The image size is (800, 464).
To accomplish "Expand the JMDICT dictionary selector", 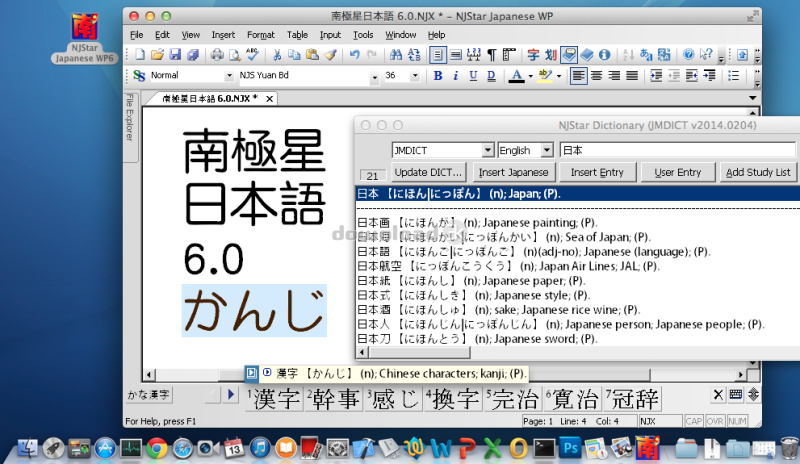I will 488,150.
